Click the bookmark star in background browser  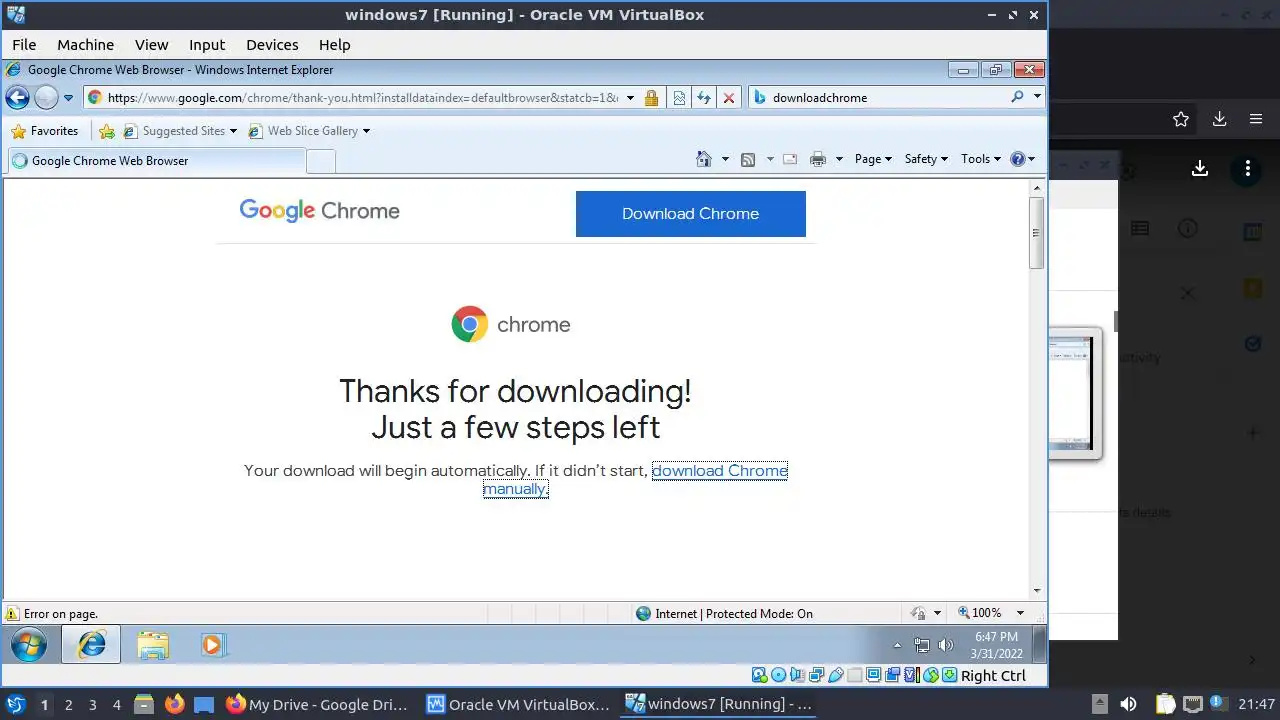pos(1181,119)
